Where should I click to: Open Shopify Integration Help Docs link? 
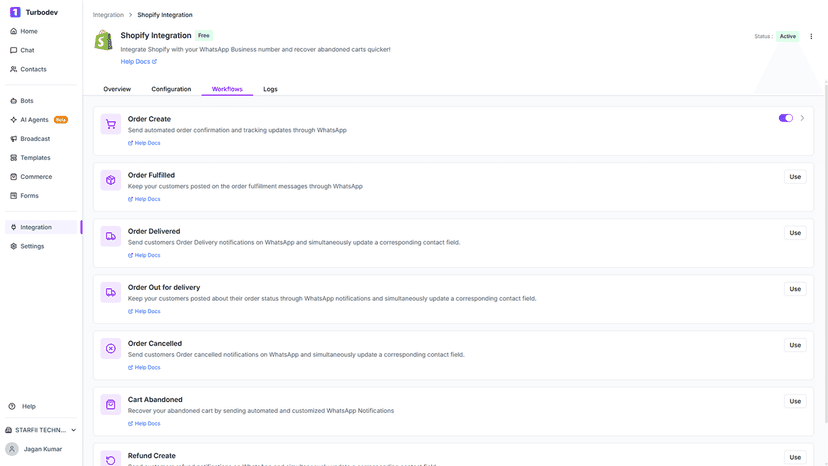(138, 62)
